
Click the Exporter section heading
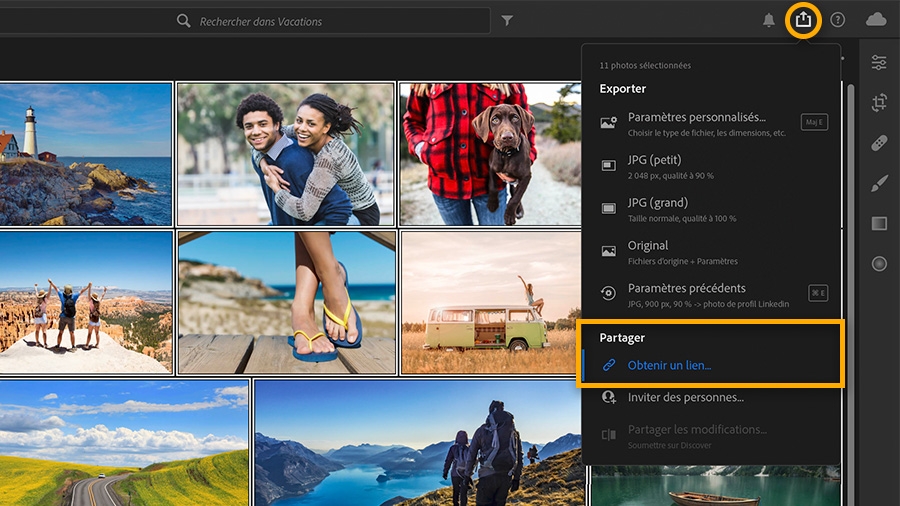point(623,88)
